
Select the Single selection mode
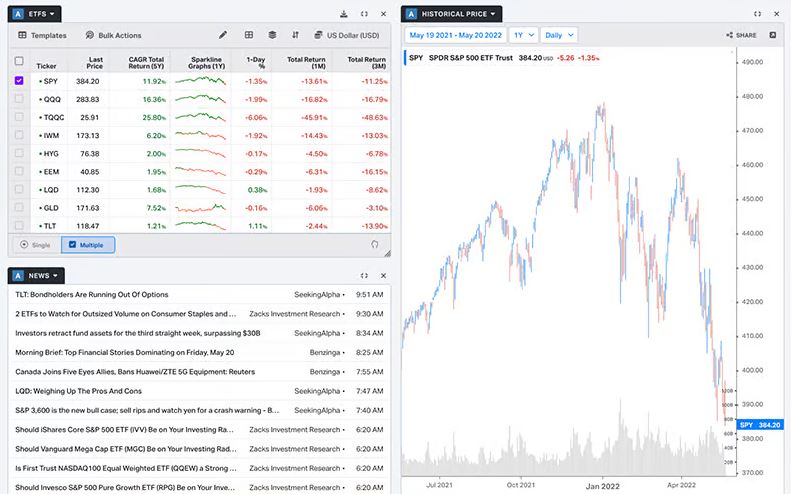pos(35,245)
